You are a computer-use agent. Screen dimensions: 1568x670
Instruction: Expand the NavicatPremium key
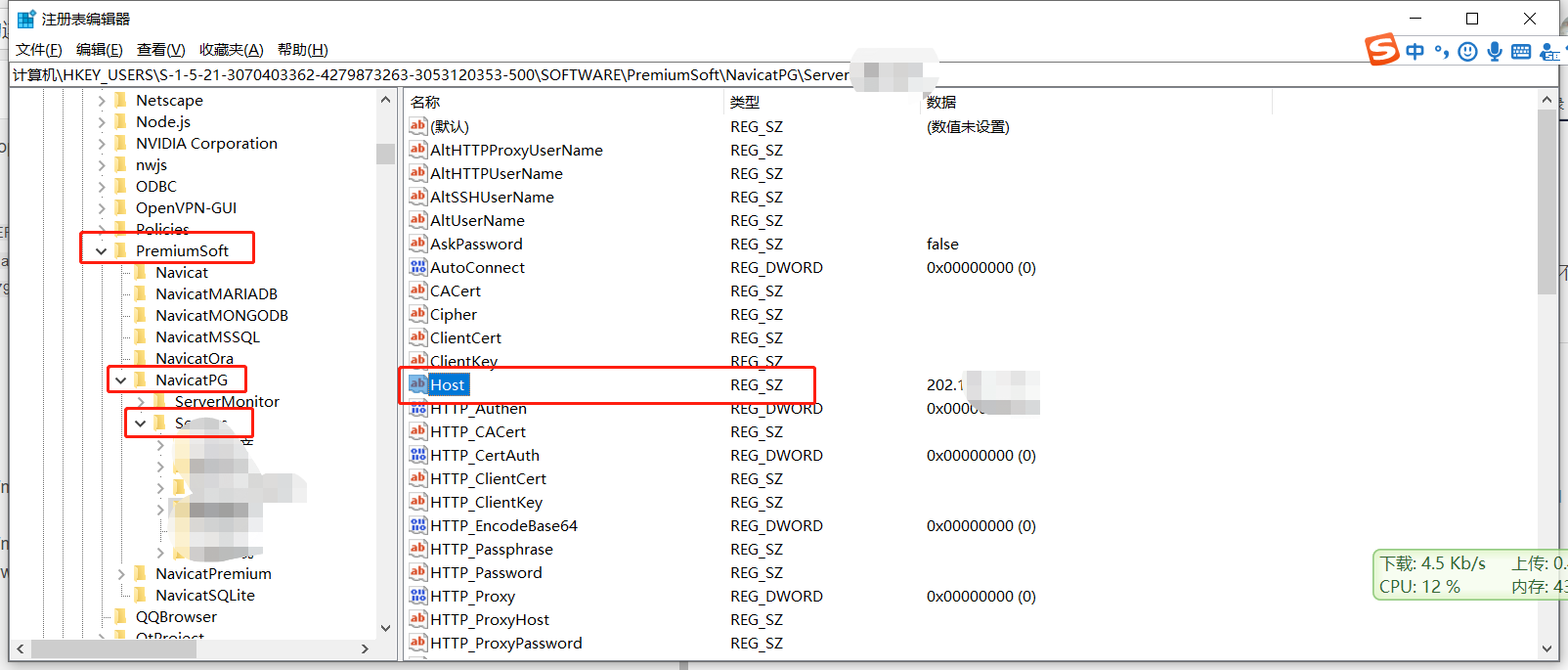(121, 573)
